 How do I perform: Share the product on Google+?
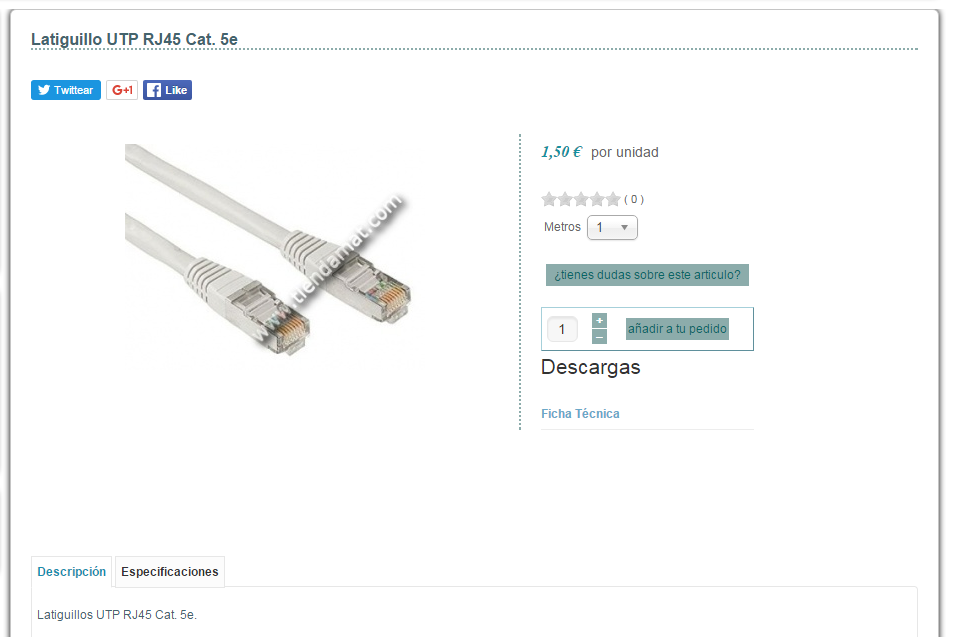pyautogui.click(x=122, y=90)
